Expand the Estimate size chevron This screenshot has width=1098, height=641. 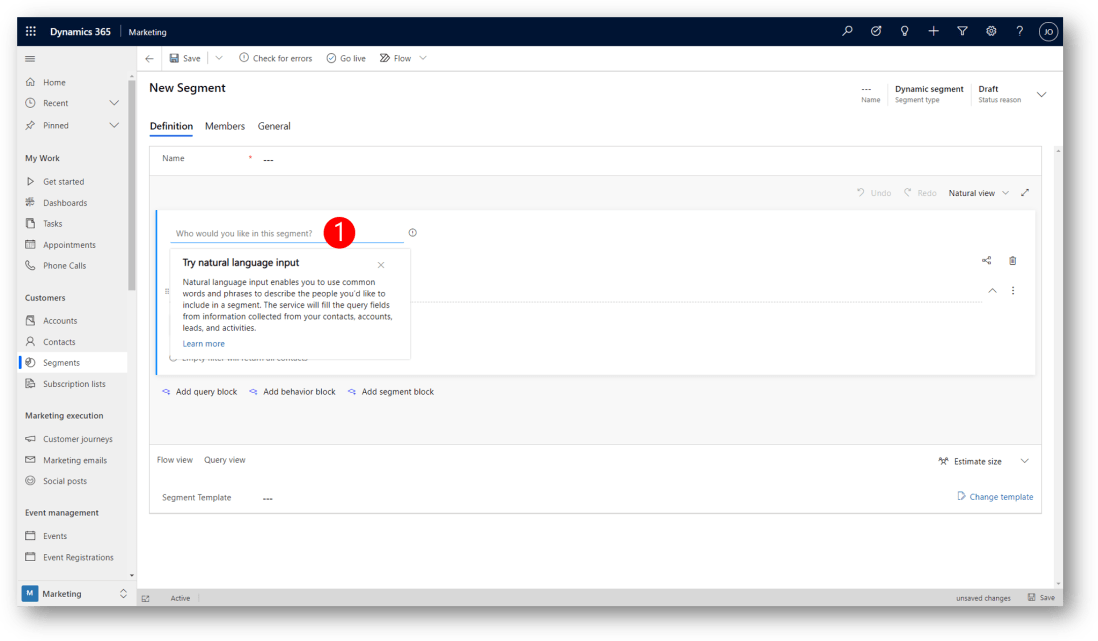(x=1024, y=461)
